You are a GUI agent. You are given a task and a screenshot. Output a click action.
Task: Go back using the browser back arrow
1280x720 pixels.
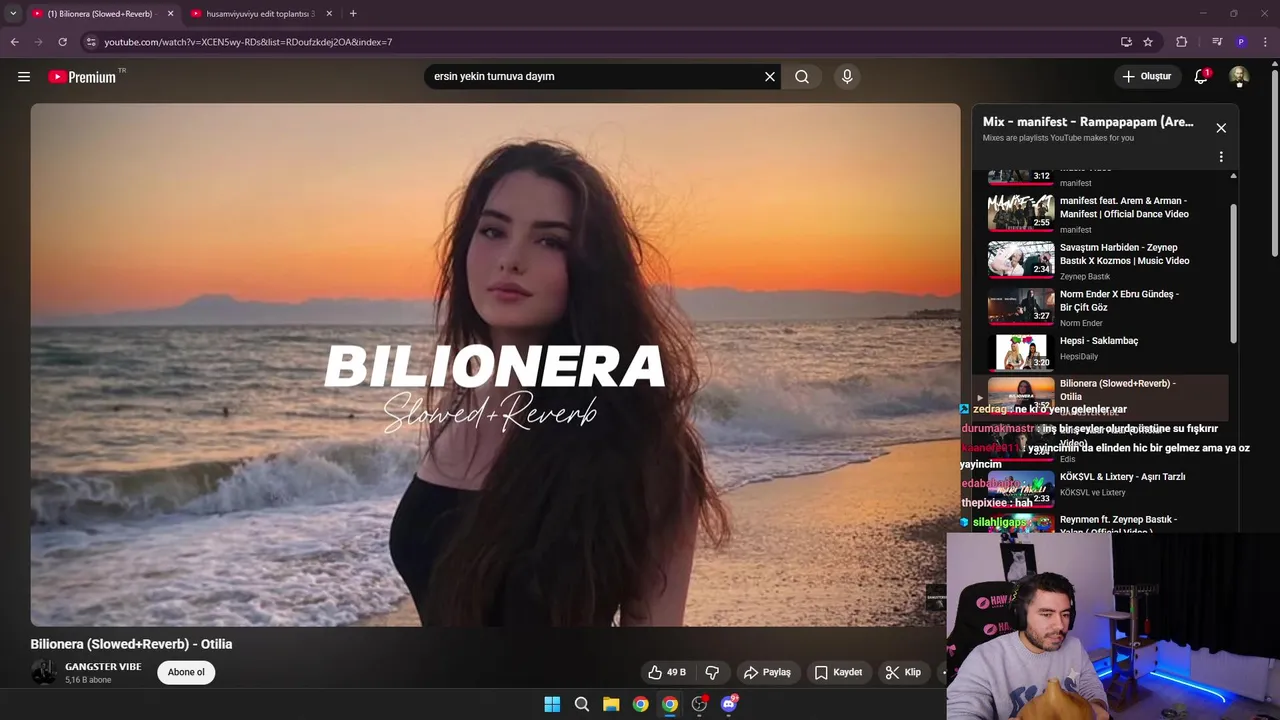click(14, 42)
